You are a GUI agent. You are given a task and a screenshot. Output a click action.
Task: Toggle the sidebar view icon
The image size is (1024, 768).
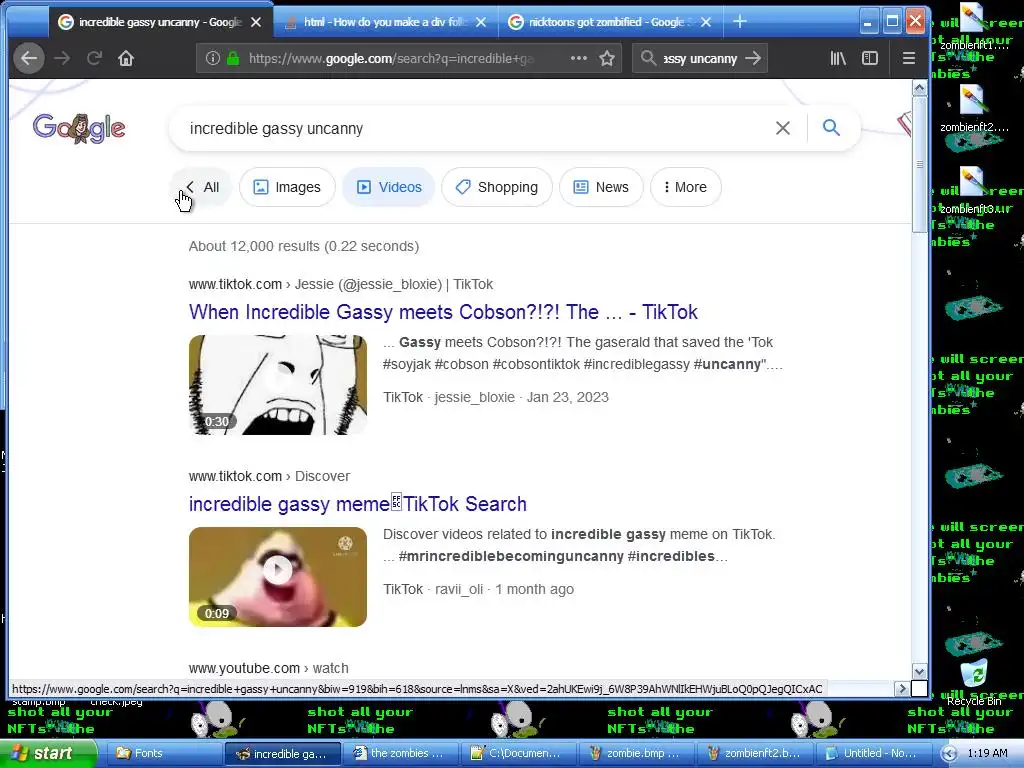click(870, 58)
